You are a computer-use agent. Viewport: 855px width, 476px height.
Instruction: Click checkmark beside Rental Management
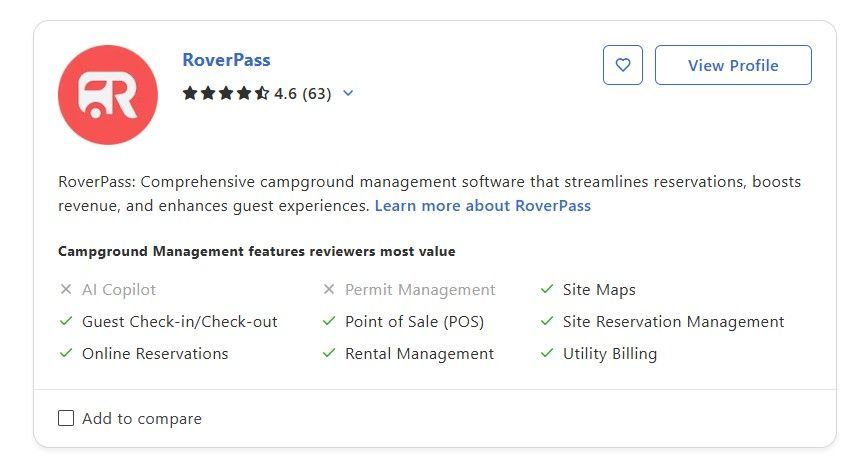pyautogui.click(x=329, y=353)
